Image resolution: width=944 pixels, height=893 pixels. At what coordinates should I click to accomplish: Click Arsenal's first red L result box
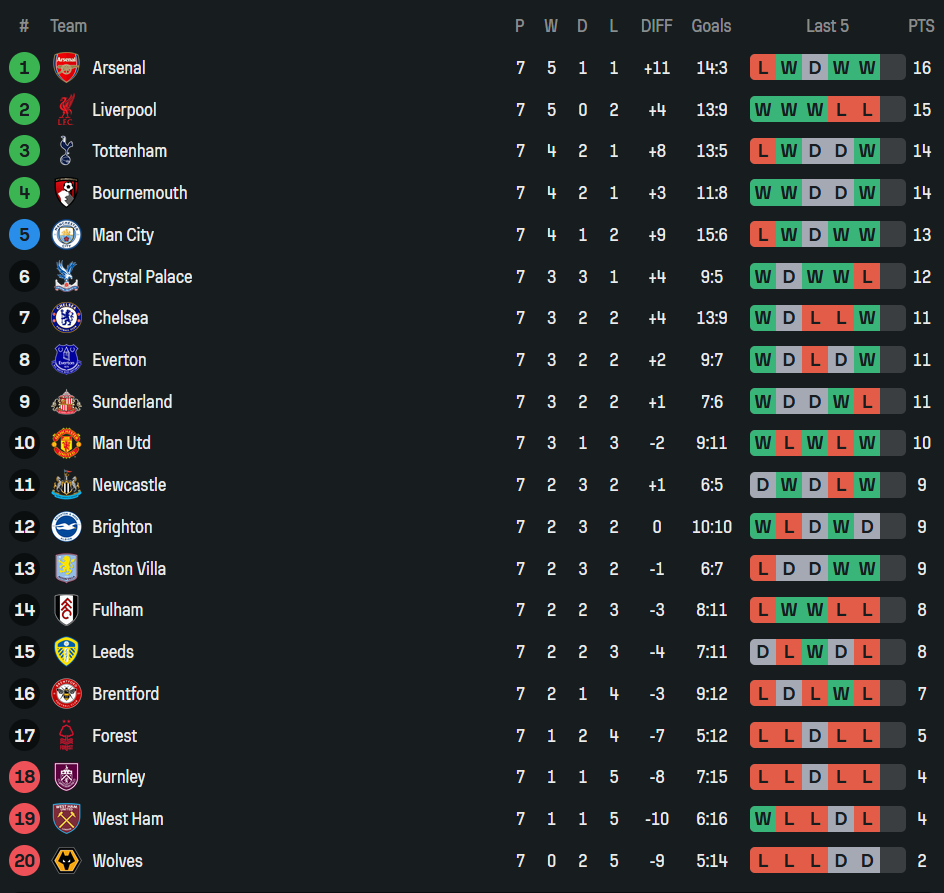(x=763, y=67)
